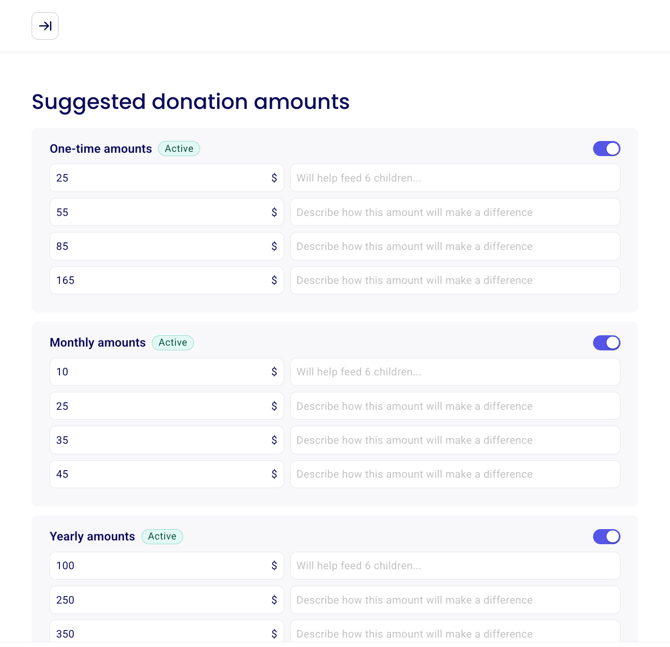Click description field beside one-time 25 amount
This screenshot has width=670, height=647.
point(455,178)
